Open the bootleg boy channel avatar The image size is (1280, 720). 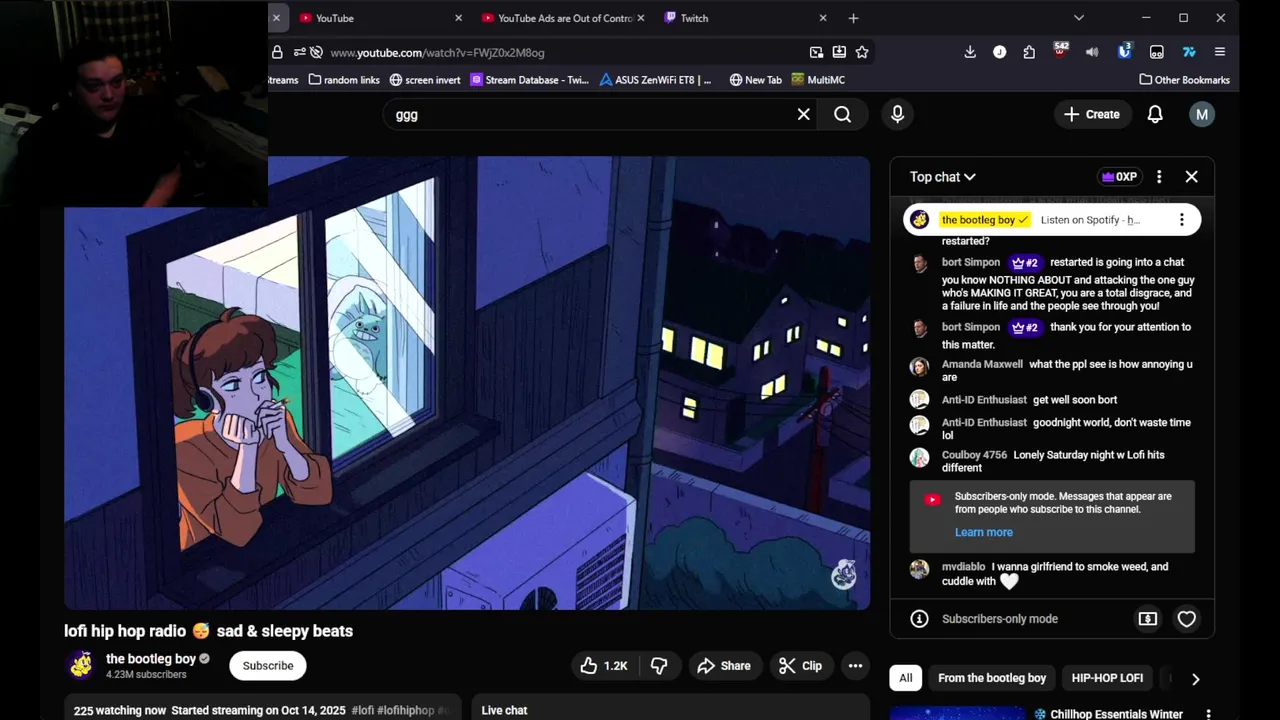click(81, 665)
